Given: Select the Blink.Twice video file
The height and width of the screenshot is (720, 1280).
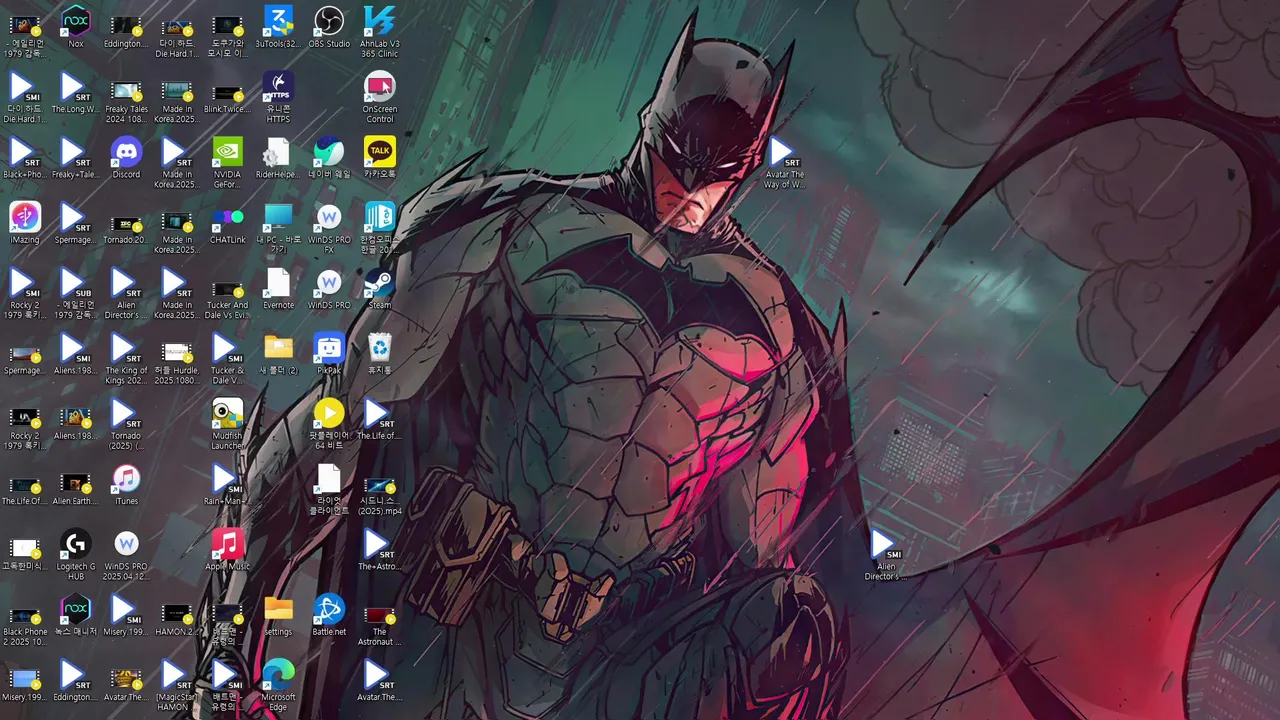Looking at the screenshot, I should pos(227,97).
